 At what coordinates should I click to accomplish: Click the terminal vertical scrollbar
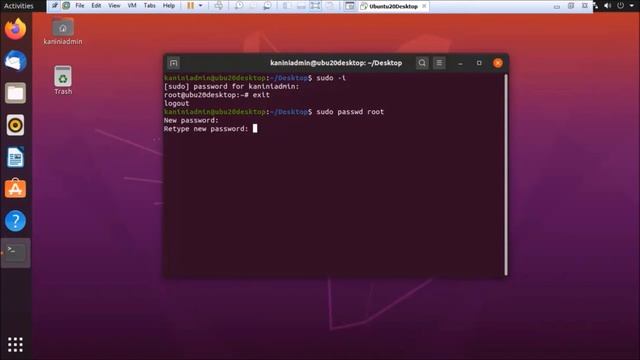[x=506, y=175]
